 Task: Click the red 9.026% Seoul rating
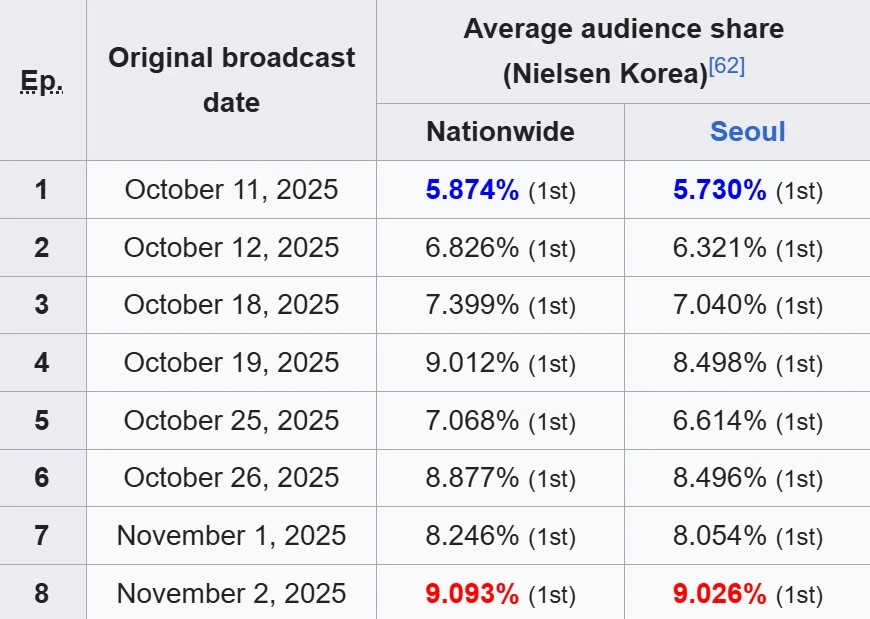[719, 594]
